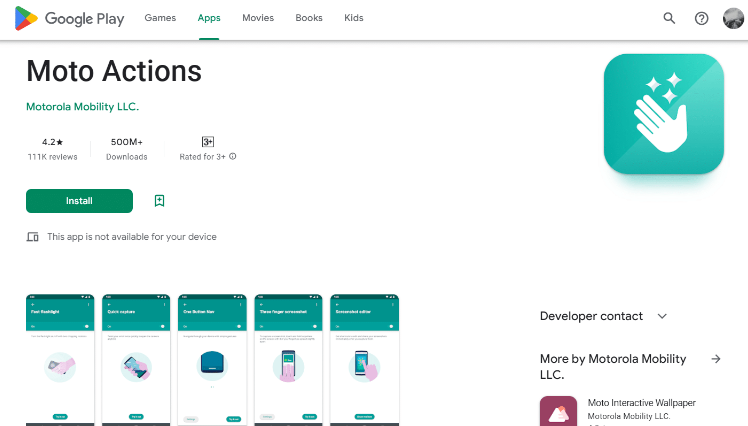The image size is (748, 426).
Task: Go to the Books tab
Action: pyautogui.click(x=309, y=18)
